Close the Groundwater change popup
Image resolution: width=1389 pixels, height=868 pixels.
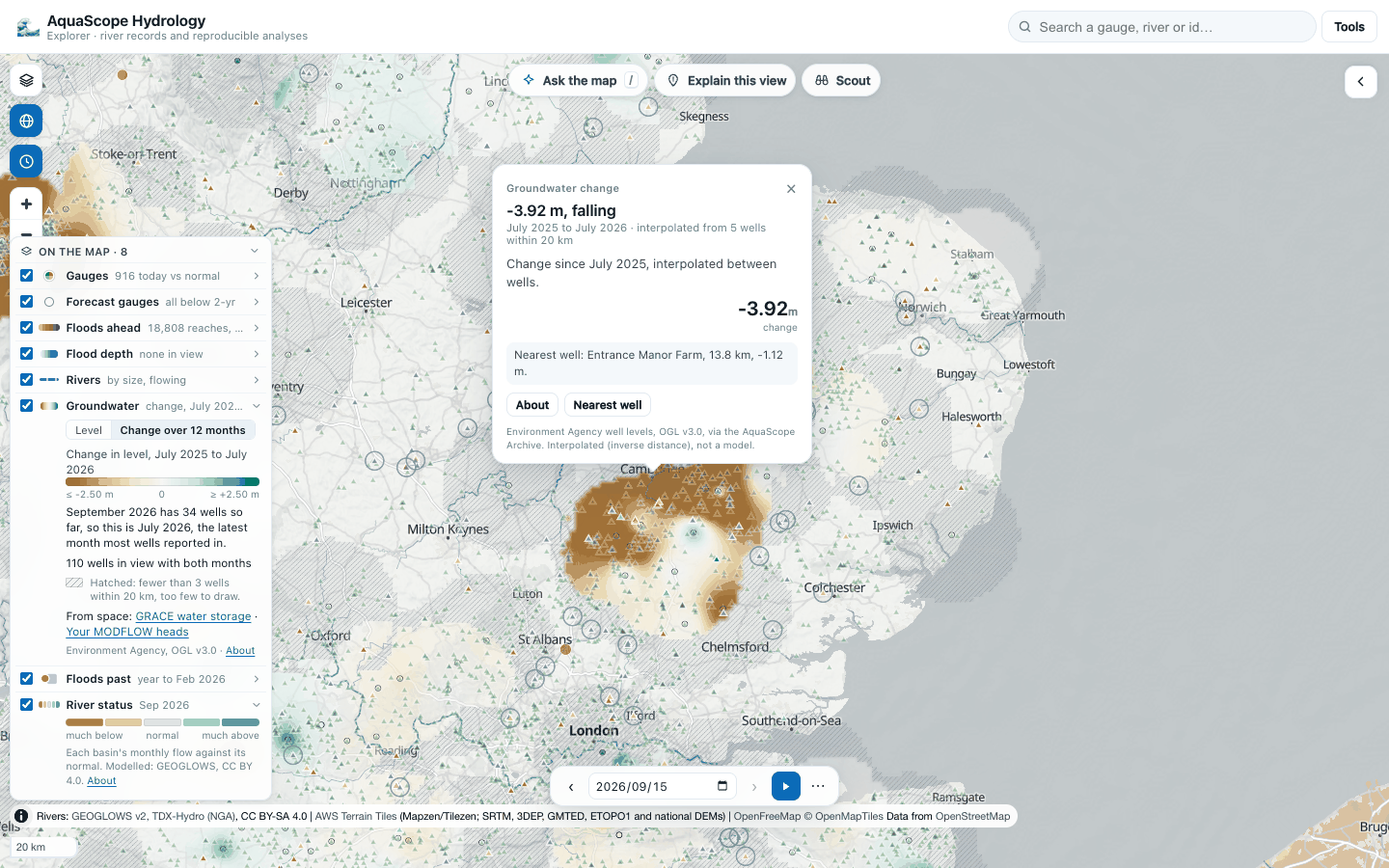[x=791, y=189]
